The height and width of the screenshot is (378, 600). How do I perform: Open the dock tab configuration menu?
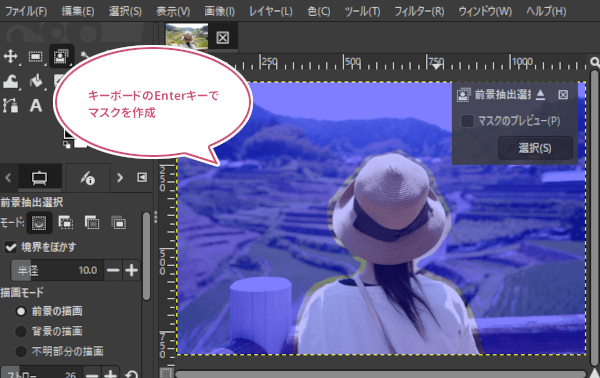coord(142,178)
